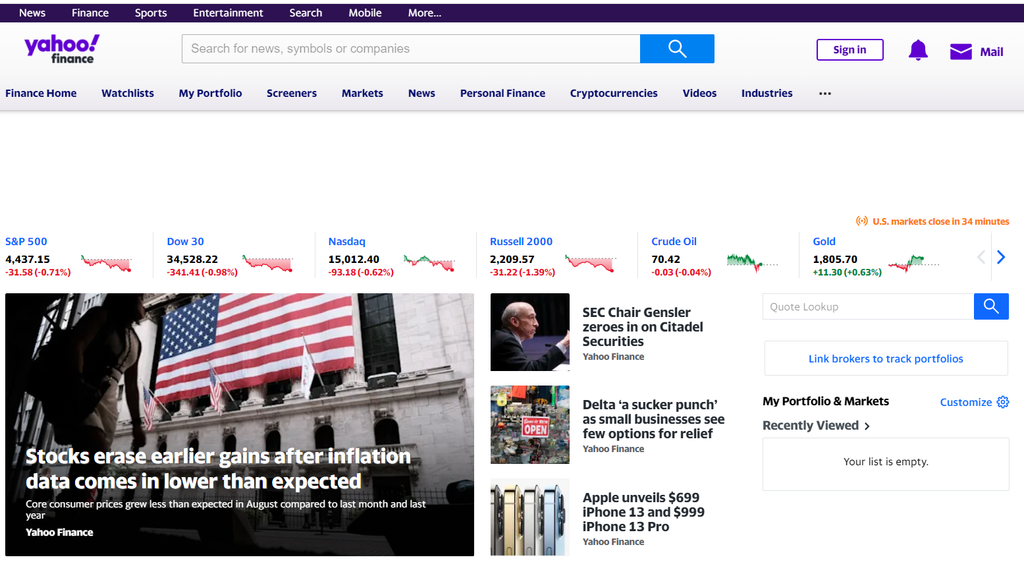Open the Stocks erase earlier gains headline

[x=218, y=468]
